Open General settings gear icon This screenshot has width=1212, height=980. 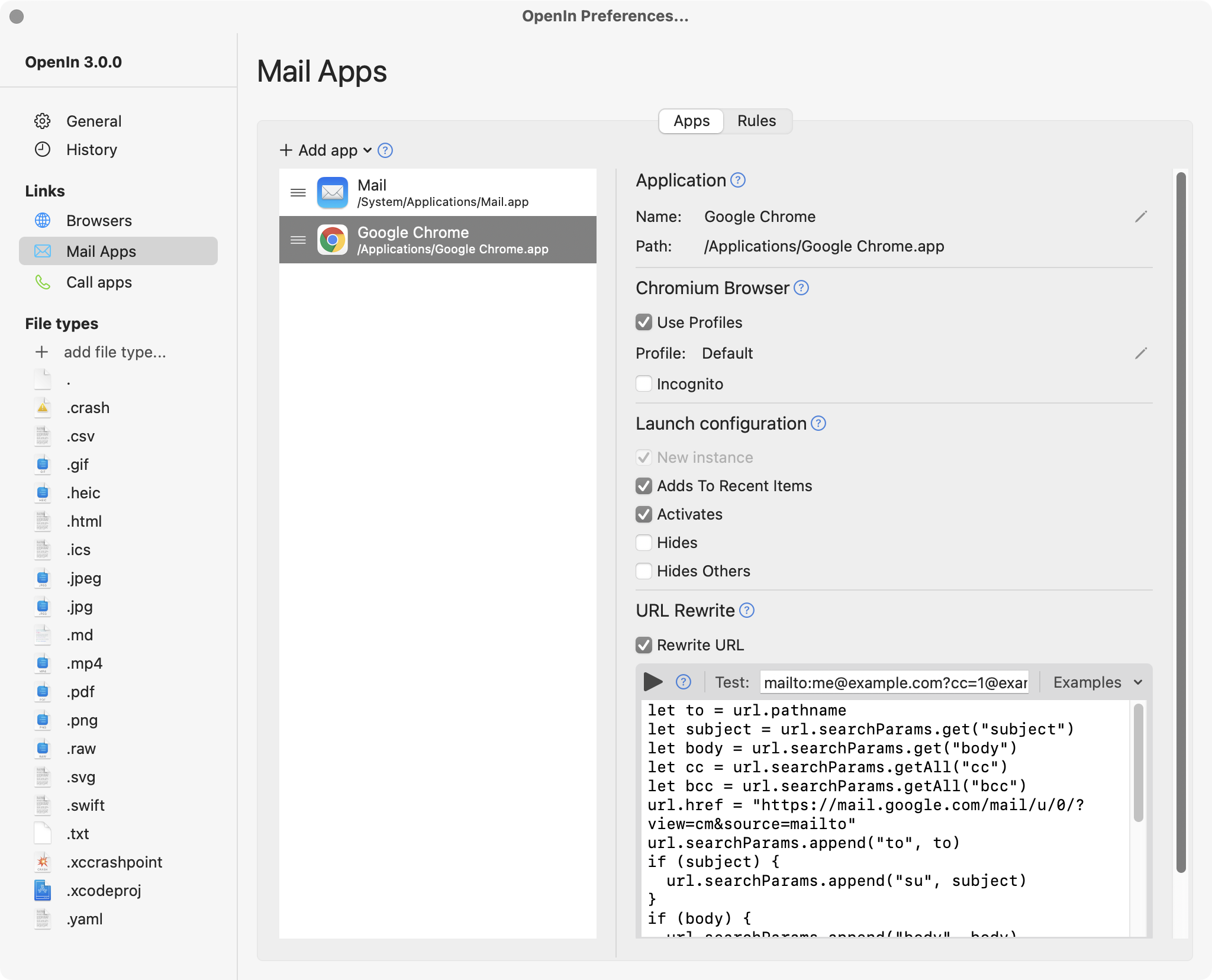coord(42,121)
